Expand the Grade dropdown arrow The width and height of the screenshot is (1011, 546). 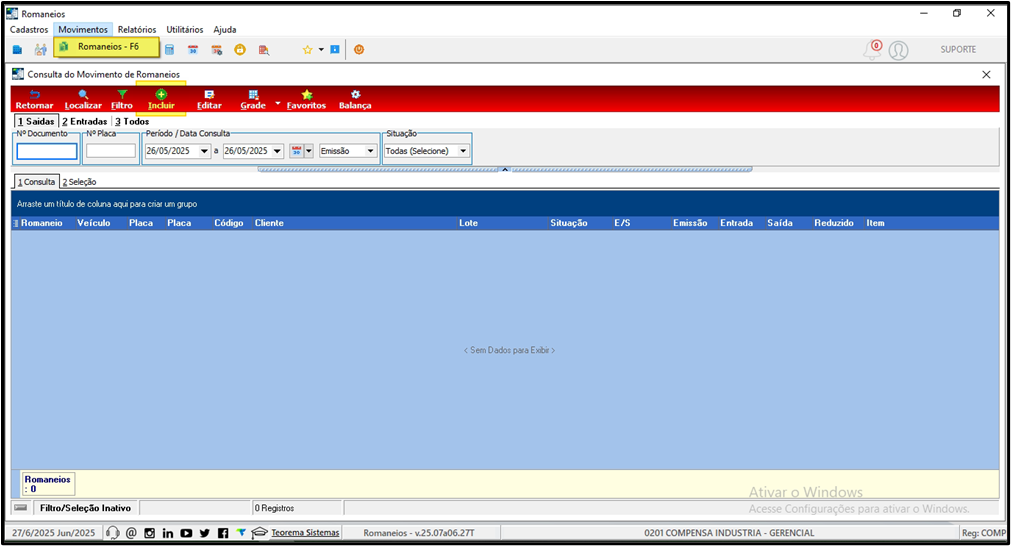(x=278, y=103)
